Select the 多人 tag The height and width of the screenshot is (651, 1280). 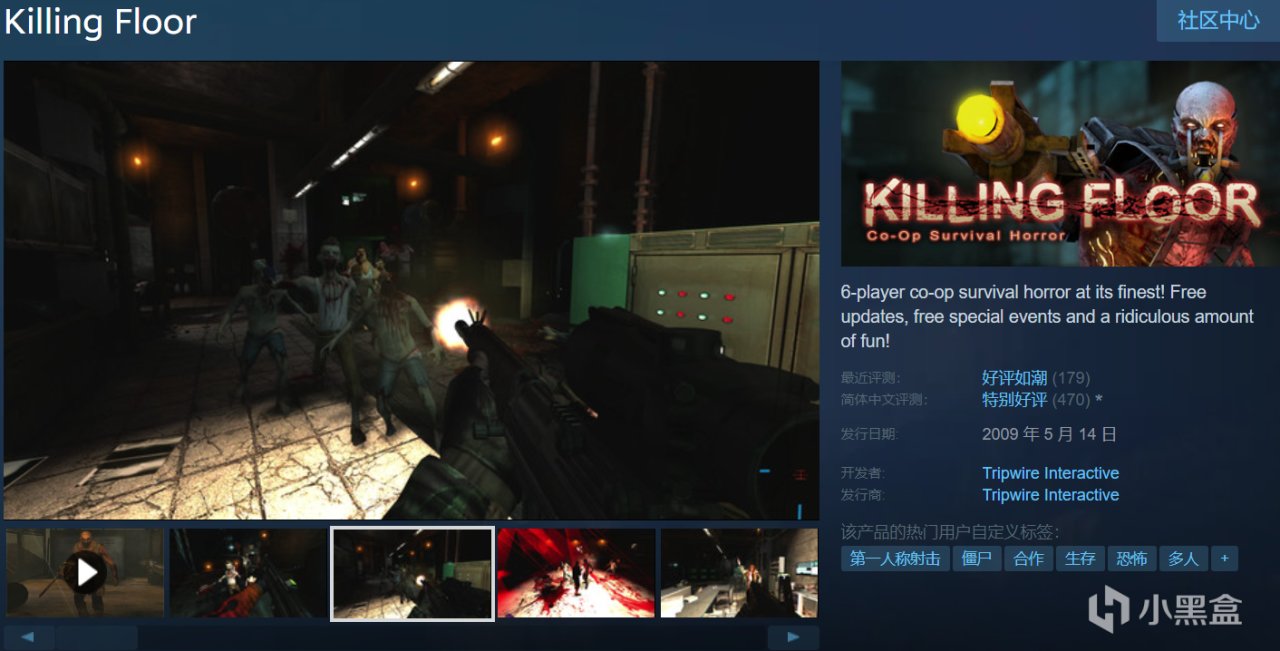pos(1184,559)
